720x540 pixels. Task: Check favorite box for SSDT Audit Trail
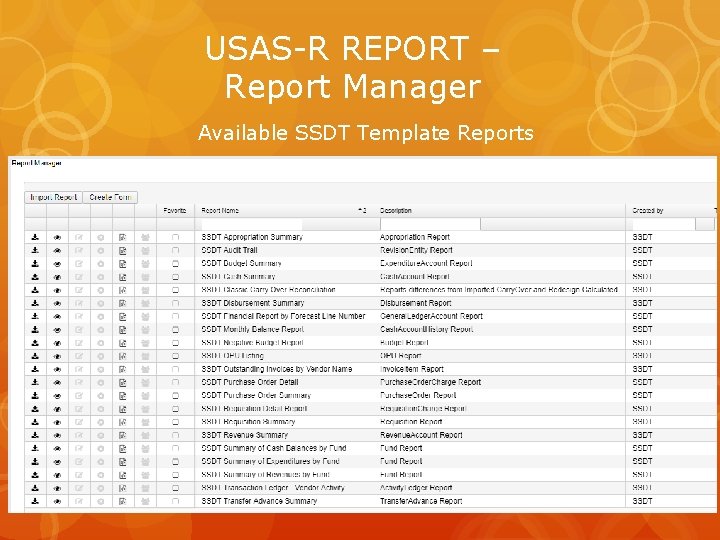(x=175, y=251)
